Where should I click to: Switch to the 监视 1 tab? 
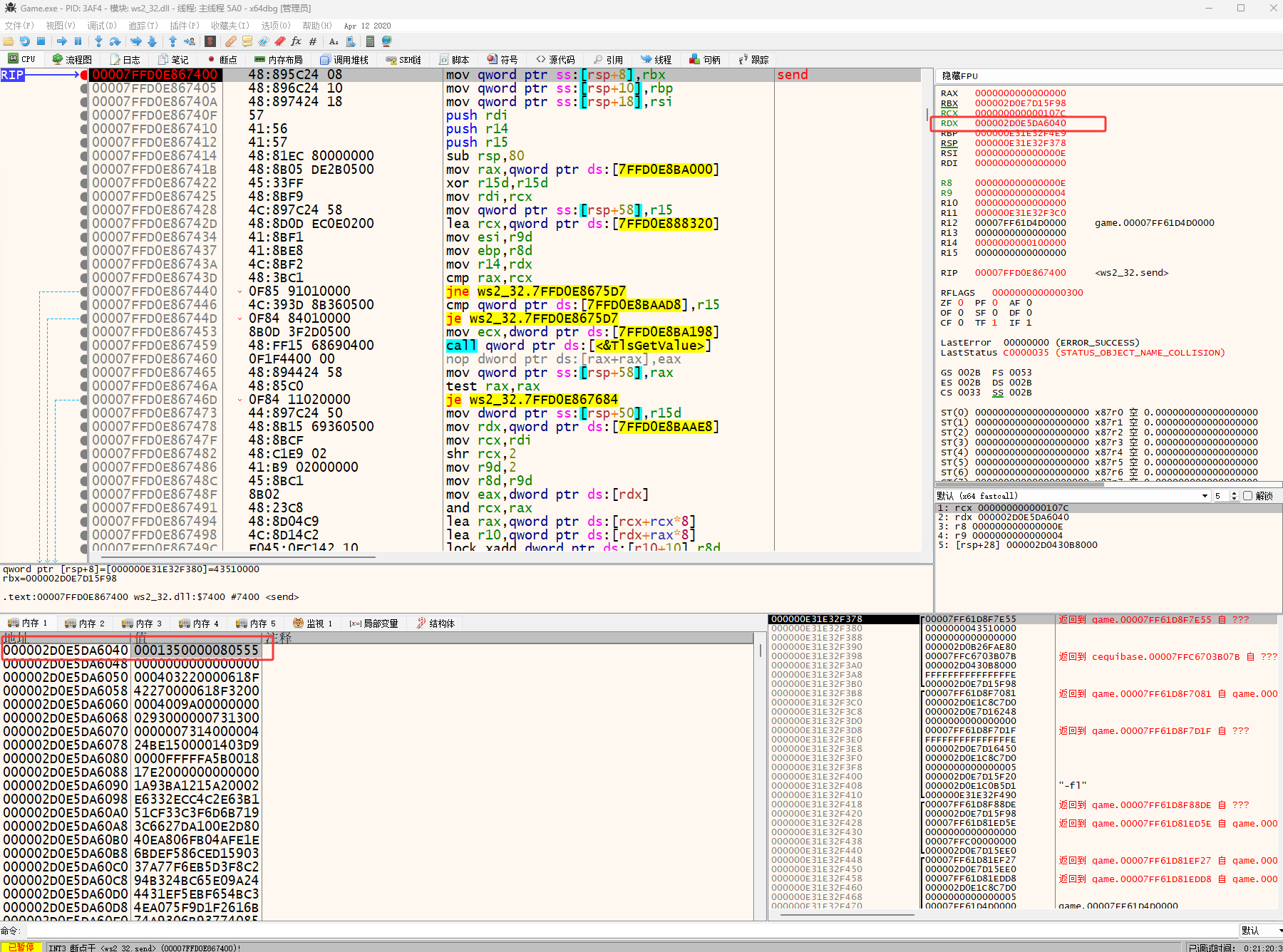pos(313,624)
